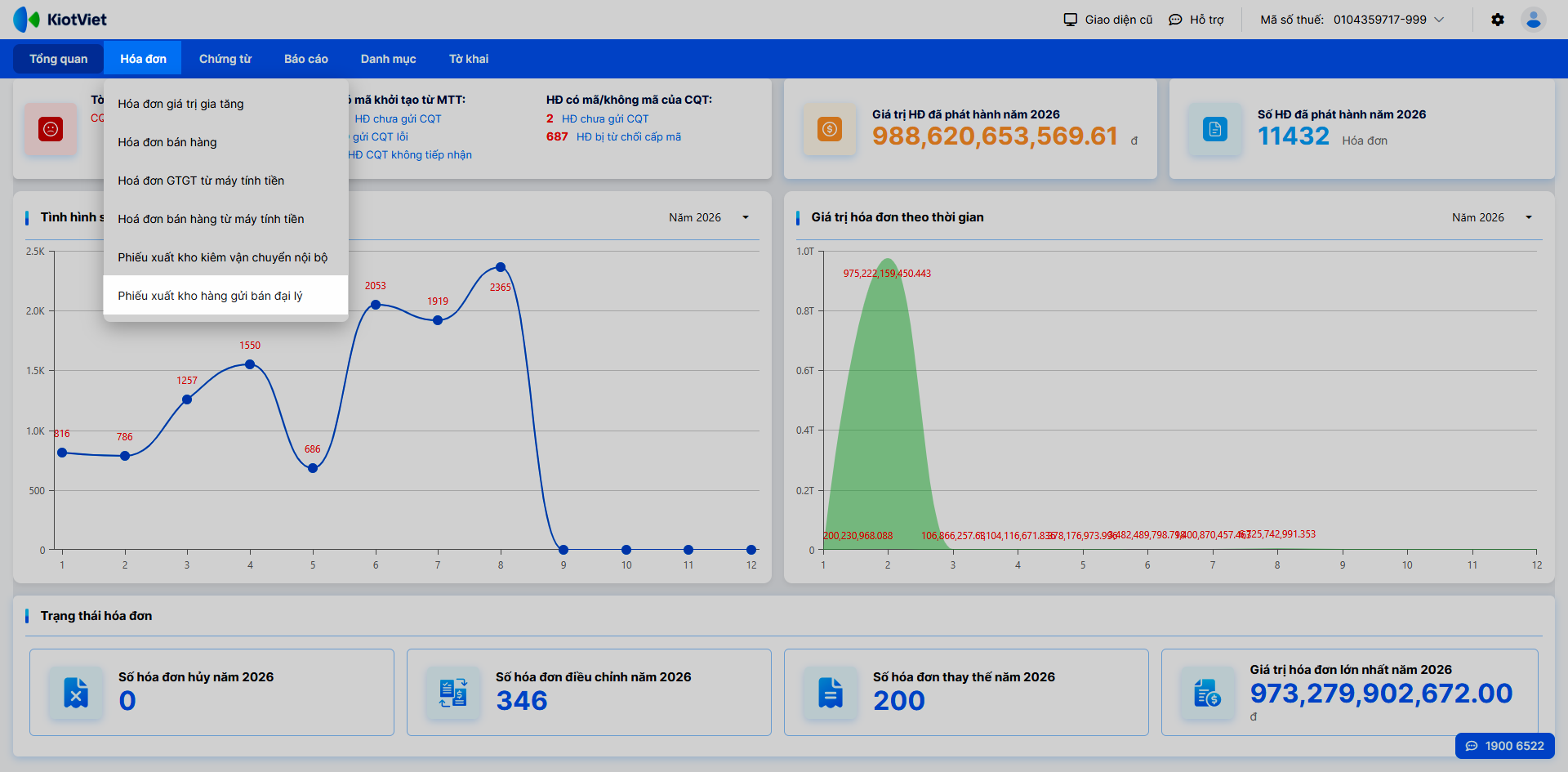Open the Tờ khai tab

(469, 59)
